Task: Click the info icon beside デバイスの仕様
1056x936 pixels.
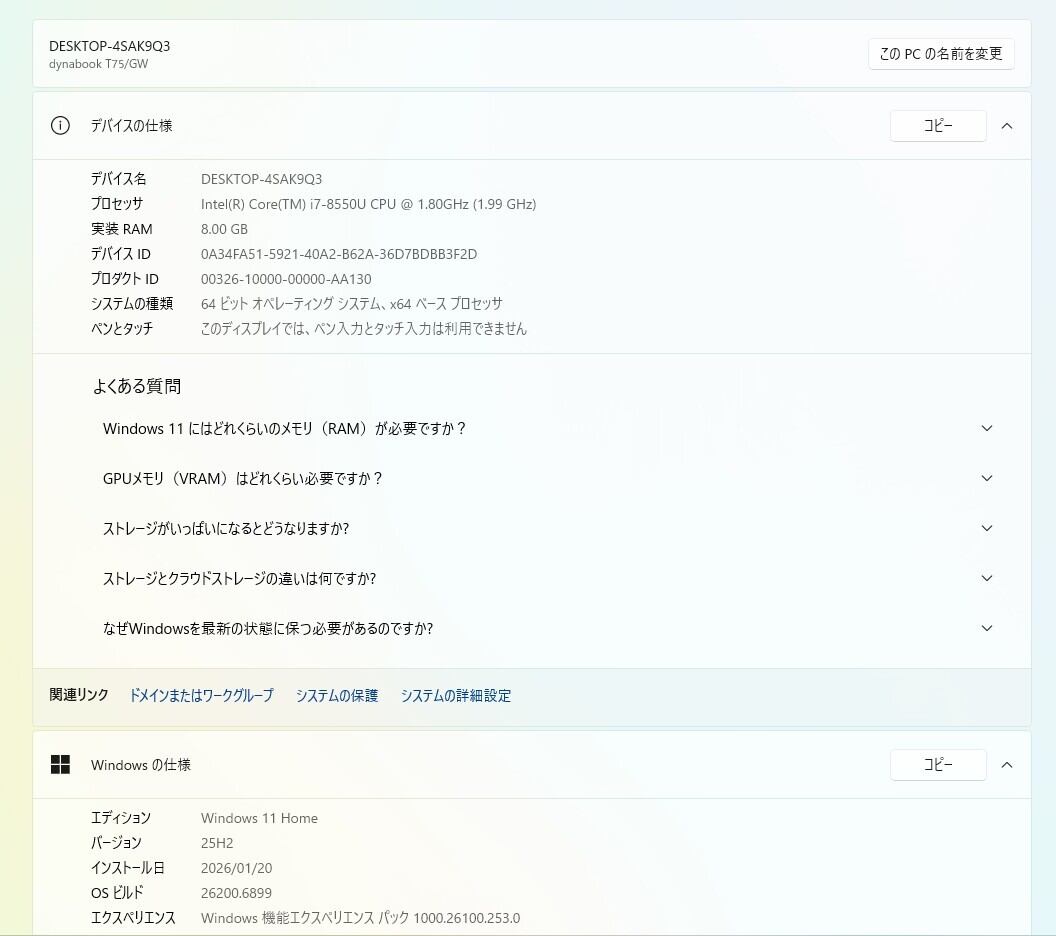Action: (x=60, y=126)
